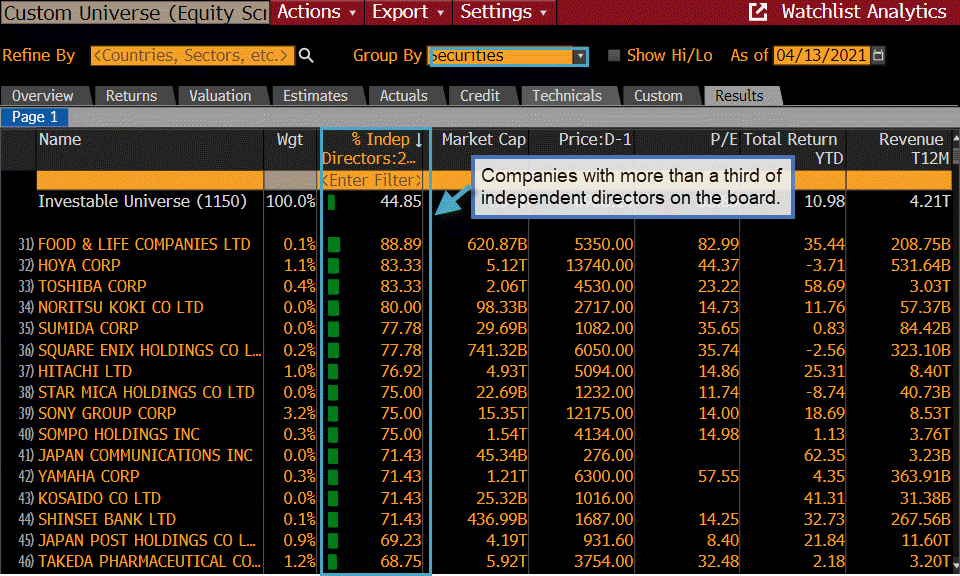Sort by the Market Cap column header
Viewport: 960px width, 576px height.
484,140
